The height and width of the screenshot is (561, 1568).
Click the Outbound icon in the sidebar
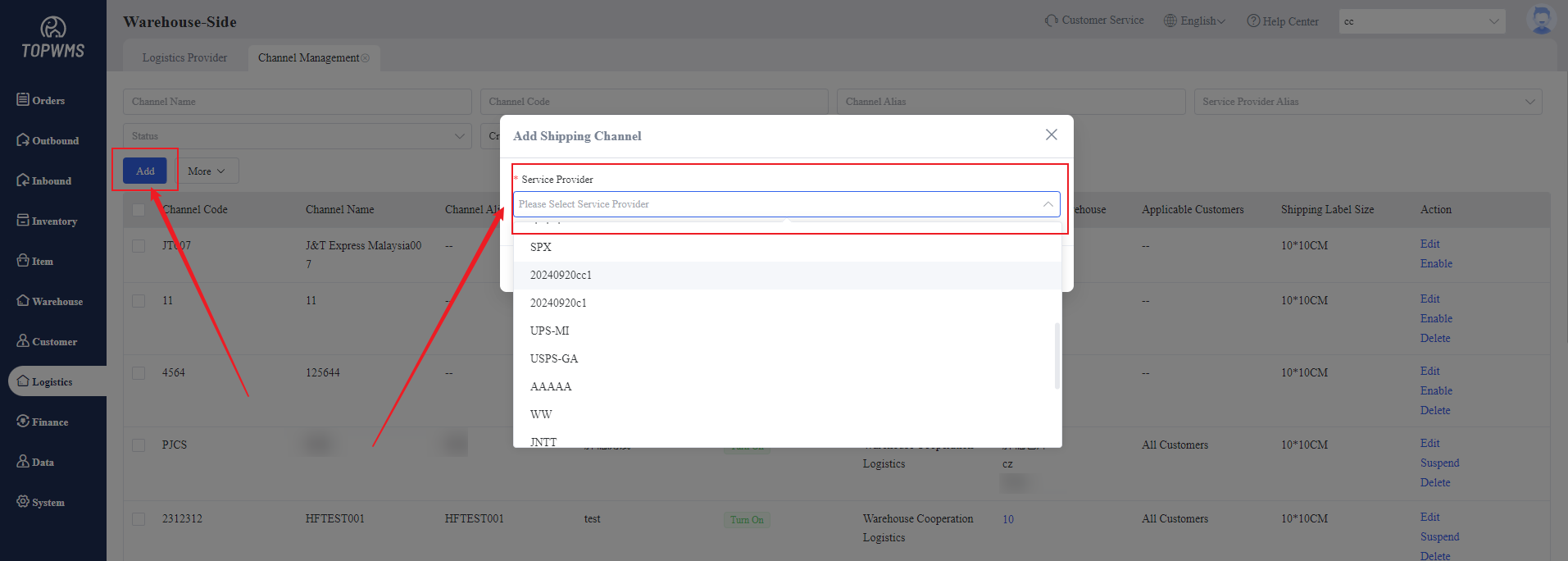(23, 139)
